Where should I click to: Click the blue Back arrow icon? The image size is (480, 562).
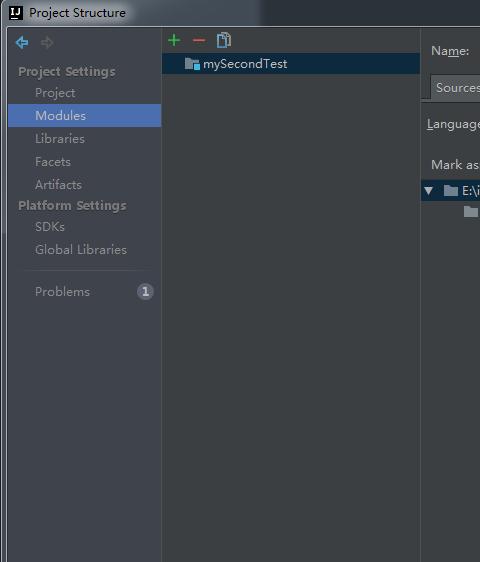point(22,42)
